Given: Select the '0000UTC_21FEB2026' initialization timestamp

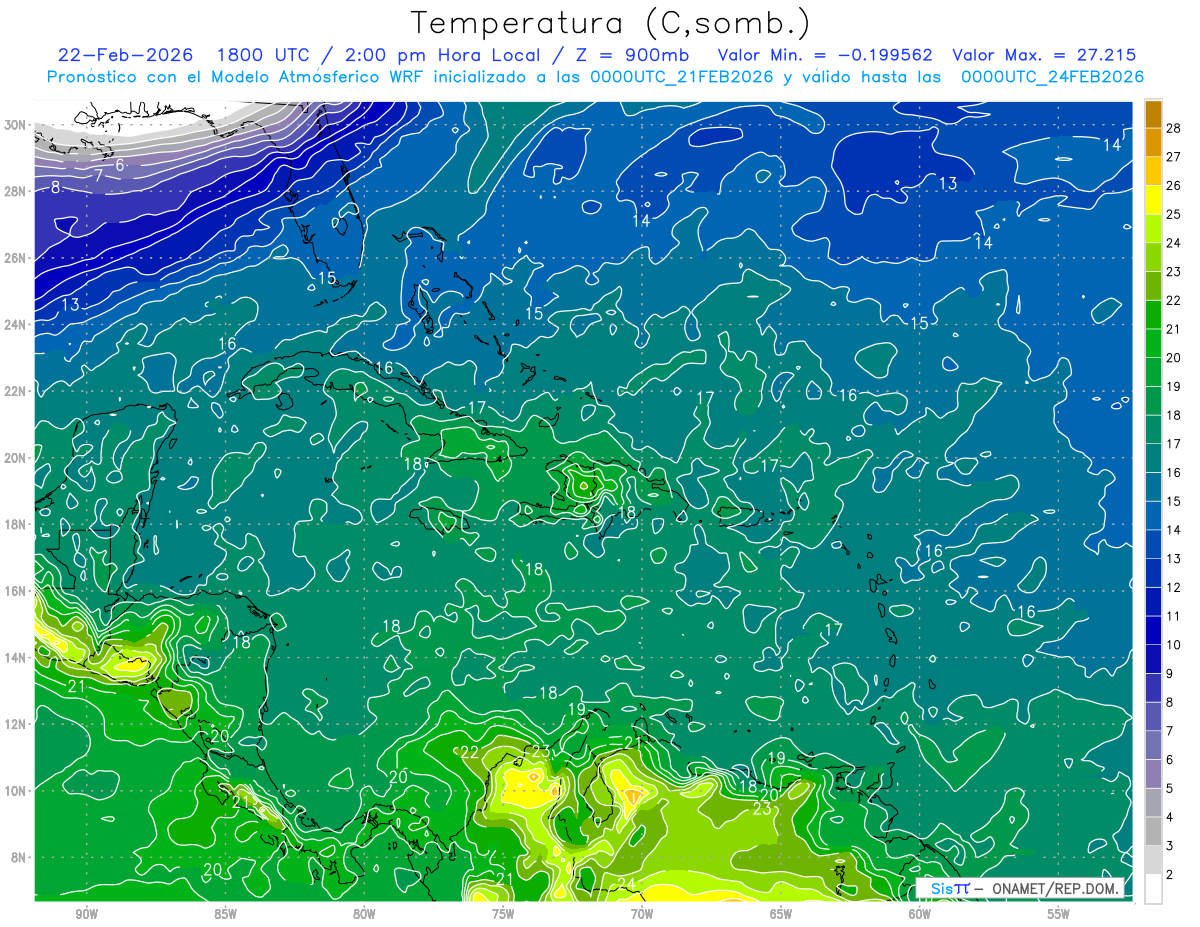Looking at the screenshot, I should point(682,77).
